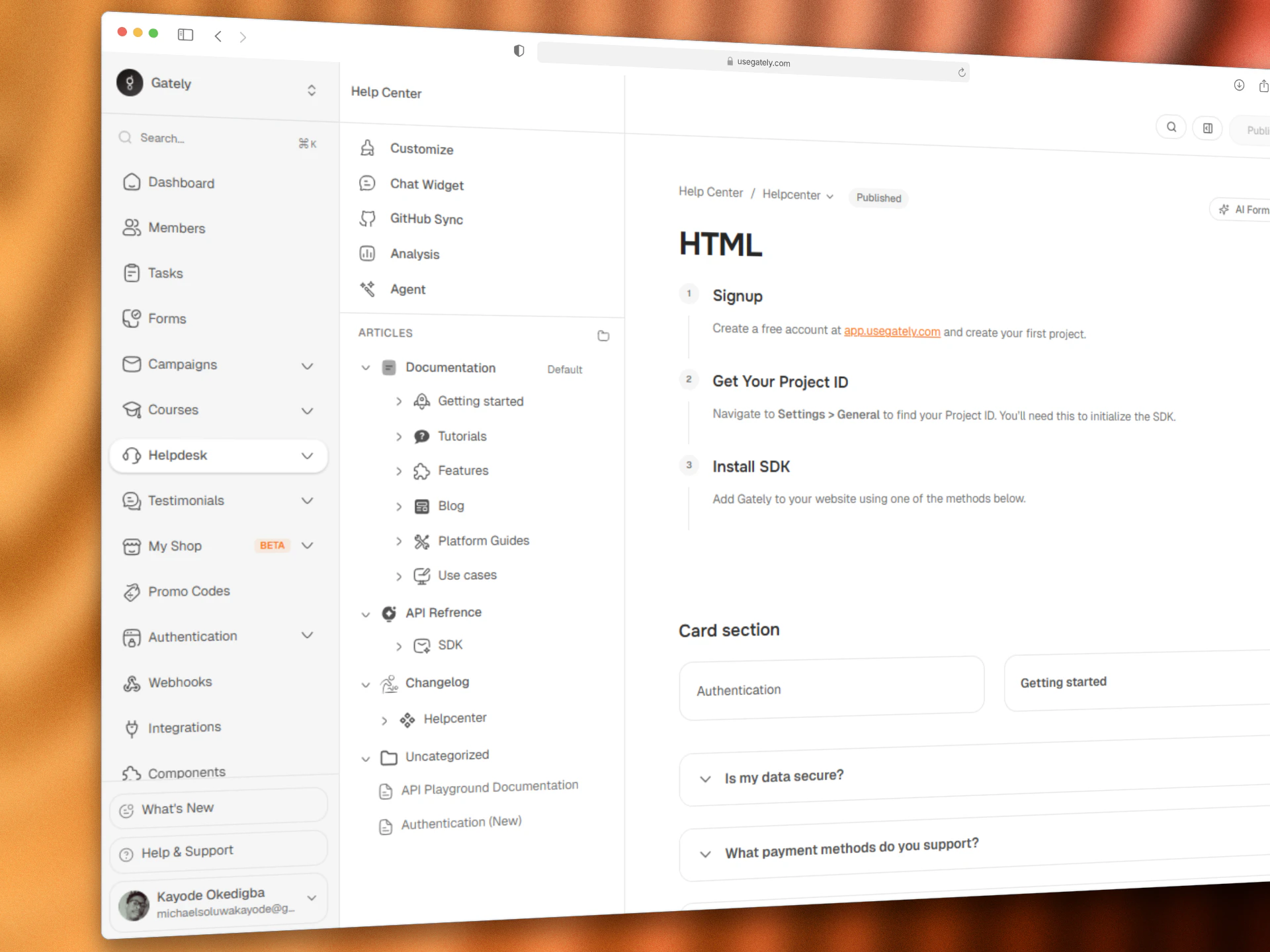Expand the Getting started category
The height and width of the screenshot is (952, 1270).
[x=399, y=401]
